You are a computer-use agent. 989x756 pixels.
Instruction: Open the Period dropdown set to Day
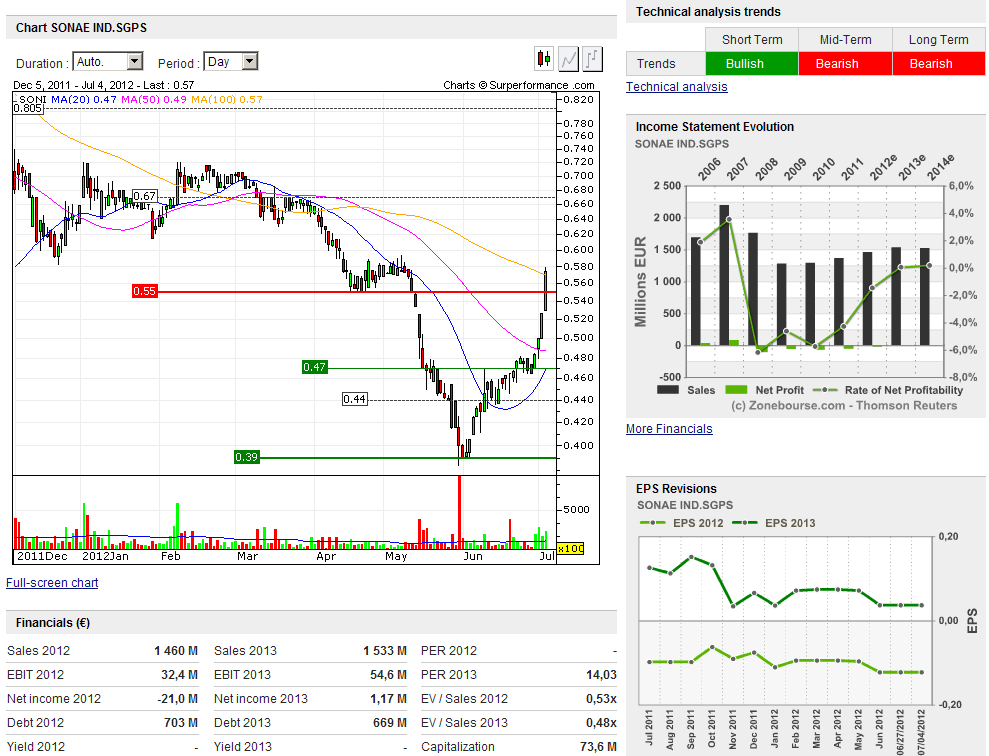pos(231,62)
